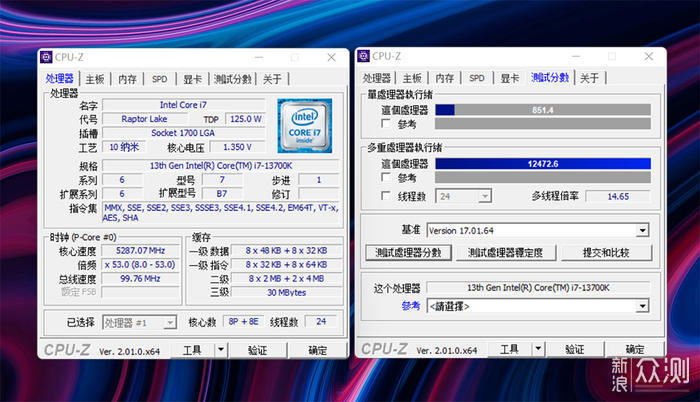Click 工具 button in right window
Image resolution: width=700 pixels, height=402 pixels.
[509, 349]
